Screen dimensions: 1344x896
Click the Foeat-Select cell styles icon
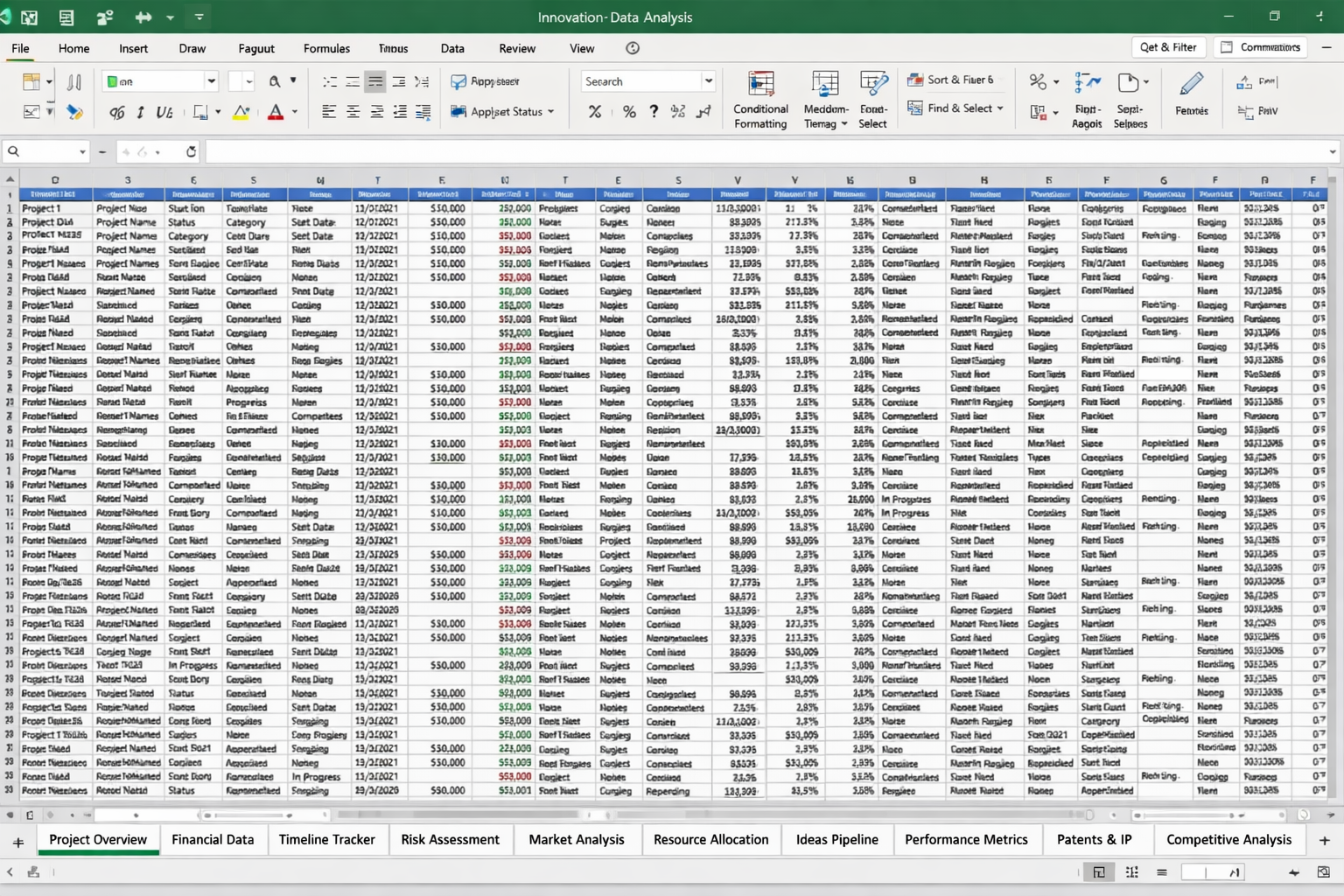tap(873, 84)
